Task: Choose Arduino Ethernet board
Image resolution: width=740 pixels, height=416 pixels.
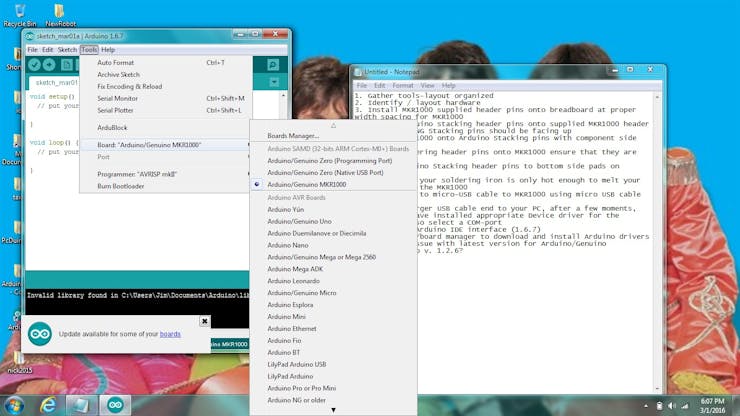Action: click(333, 329)
